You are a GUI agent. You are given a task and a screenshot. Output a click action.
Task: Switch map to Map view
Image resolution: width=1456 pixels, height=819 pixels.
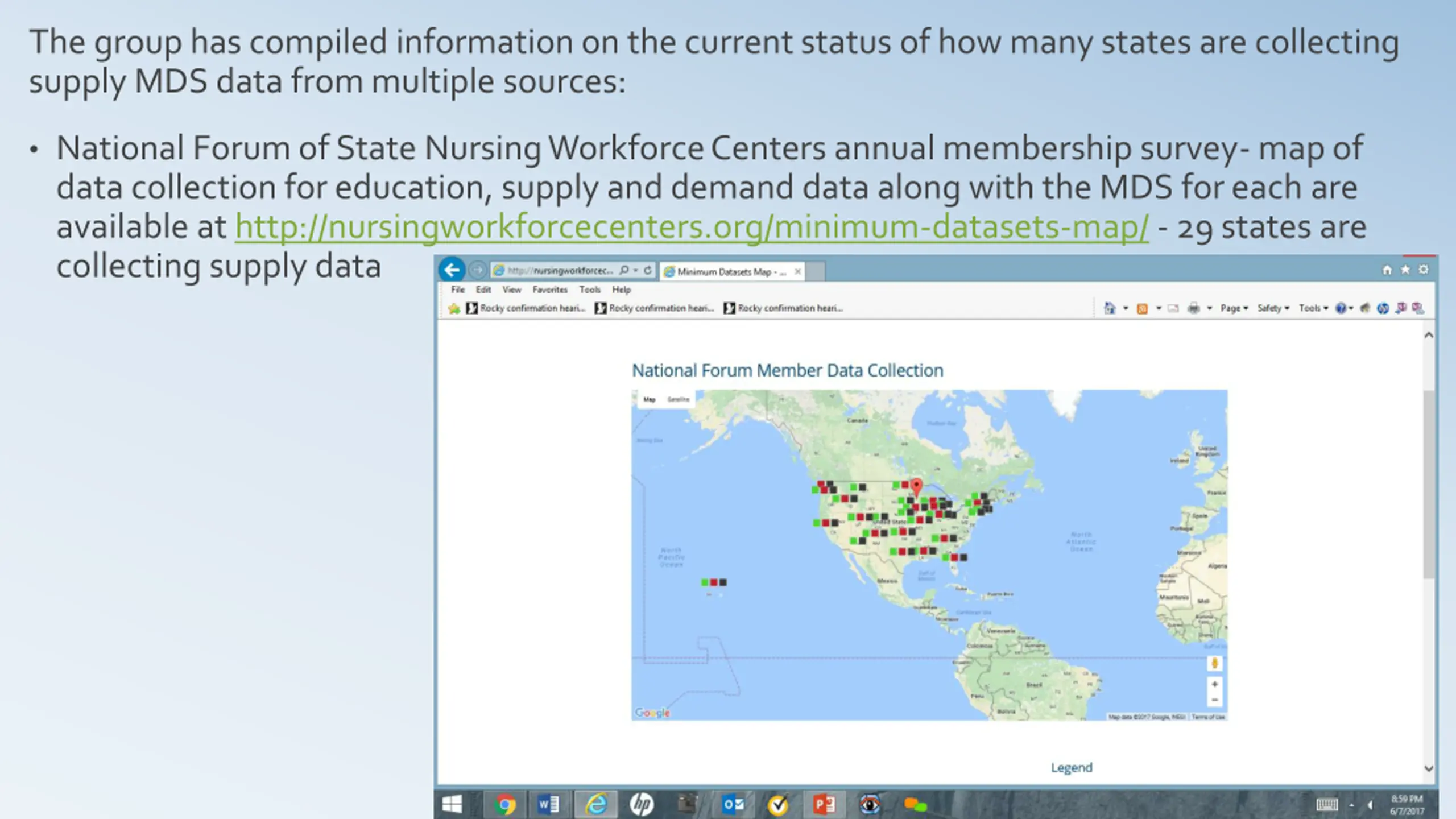(650, 400)
